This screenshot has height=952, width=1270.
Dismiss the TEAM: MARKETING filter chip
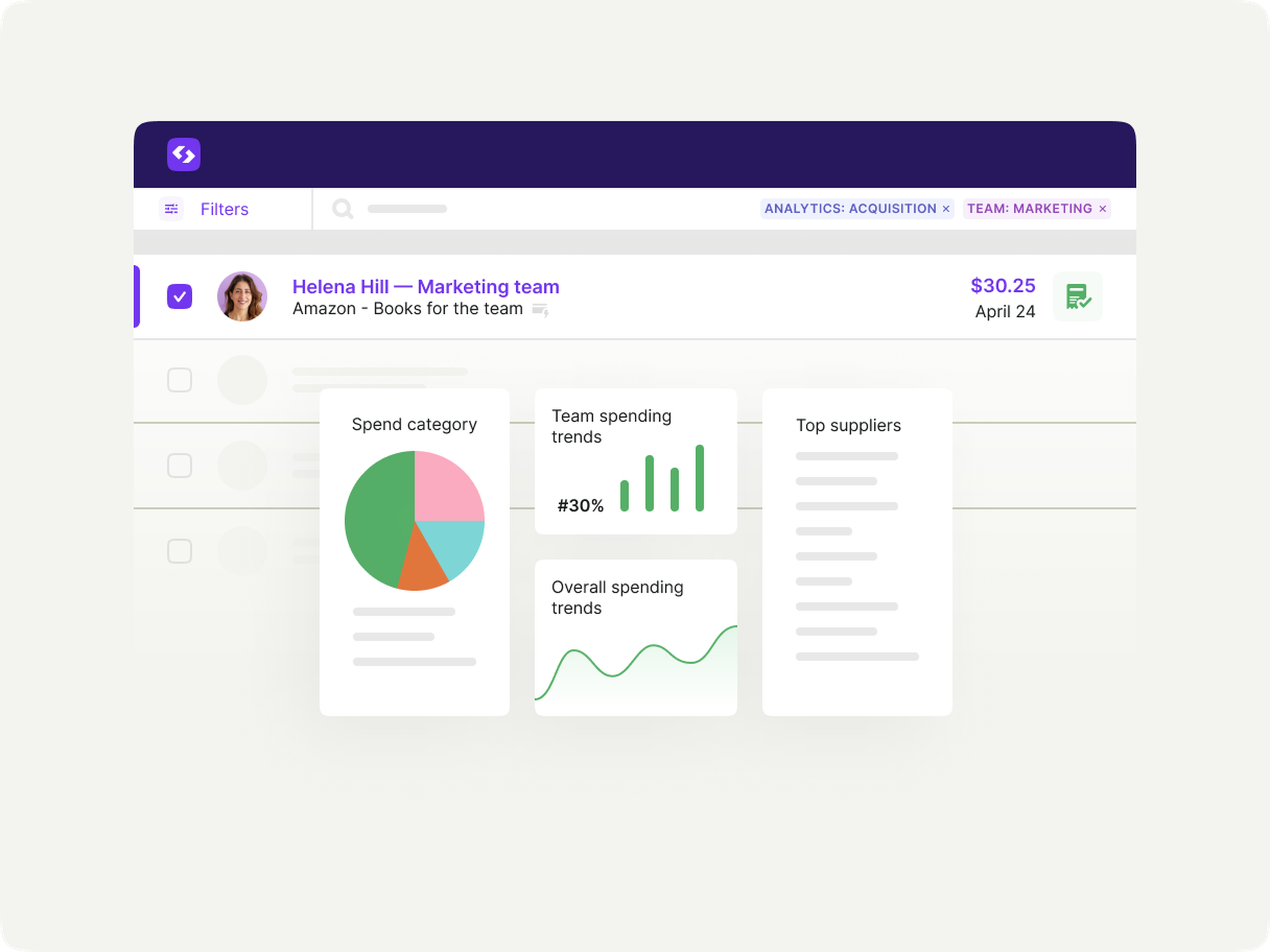coord(1102,208)
